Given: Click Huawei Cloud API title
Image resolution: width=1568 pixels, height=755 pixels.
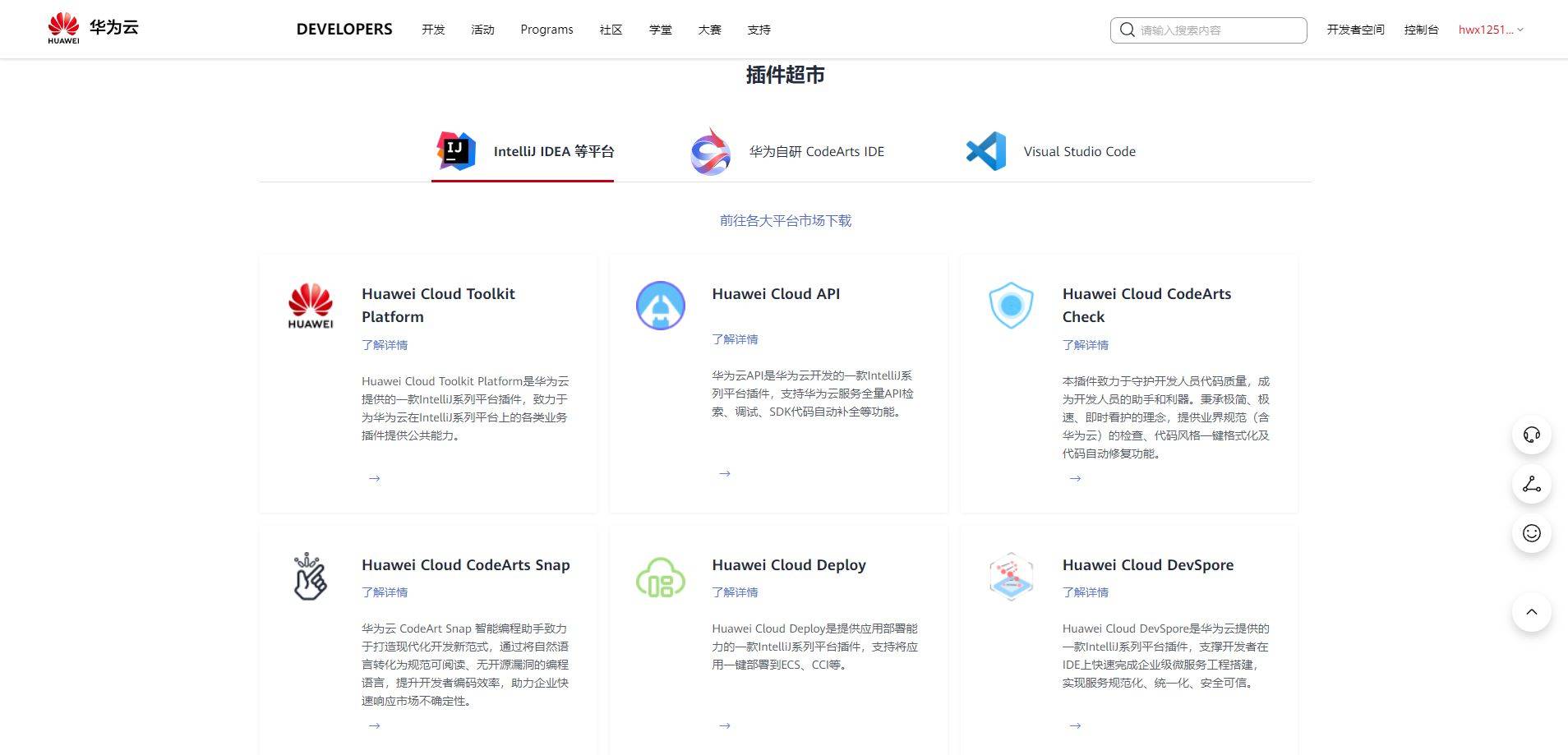Looking at the screenshot, I should point(776,293).
